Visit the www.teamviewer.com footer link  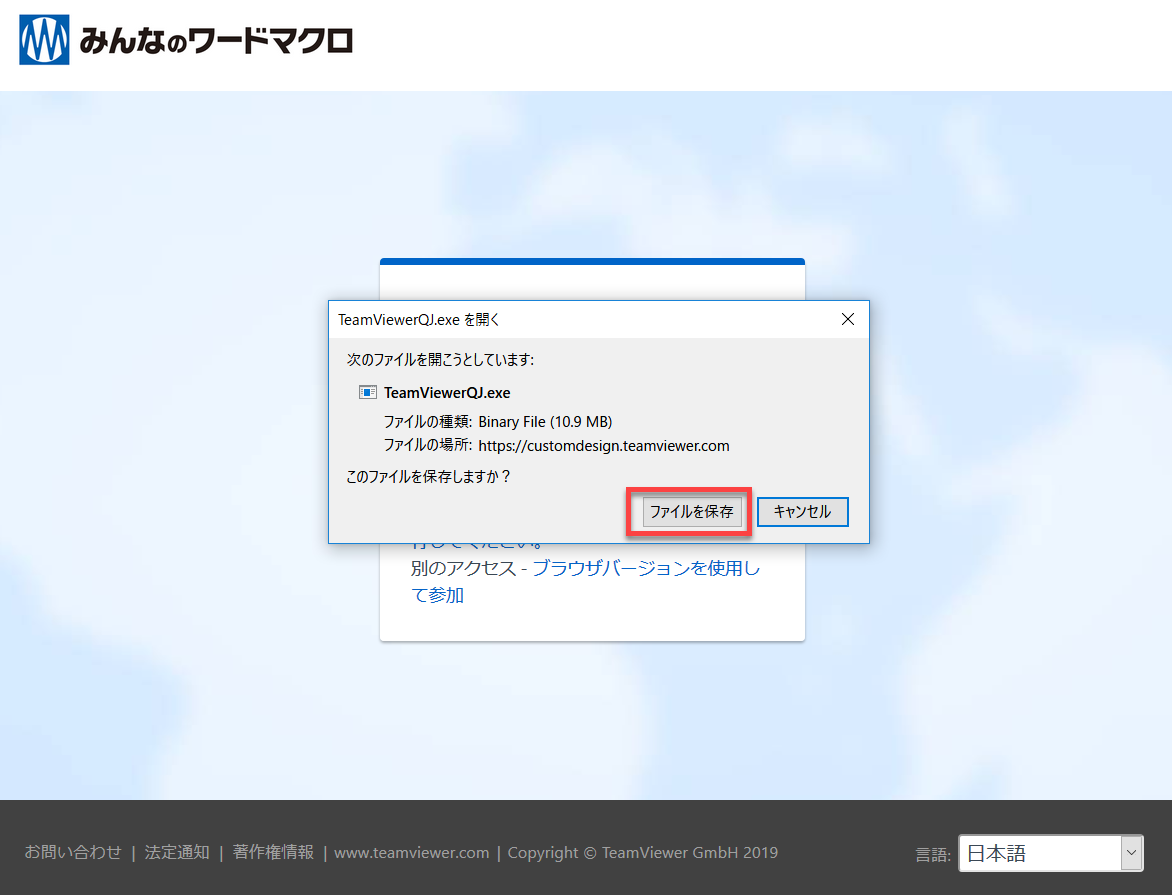(x=411, y=853)
